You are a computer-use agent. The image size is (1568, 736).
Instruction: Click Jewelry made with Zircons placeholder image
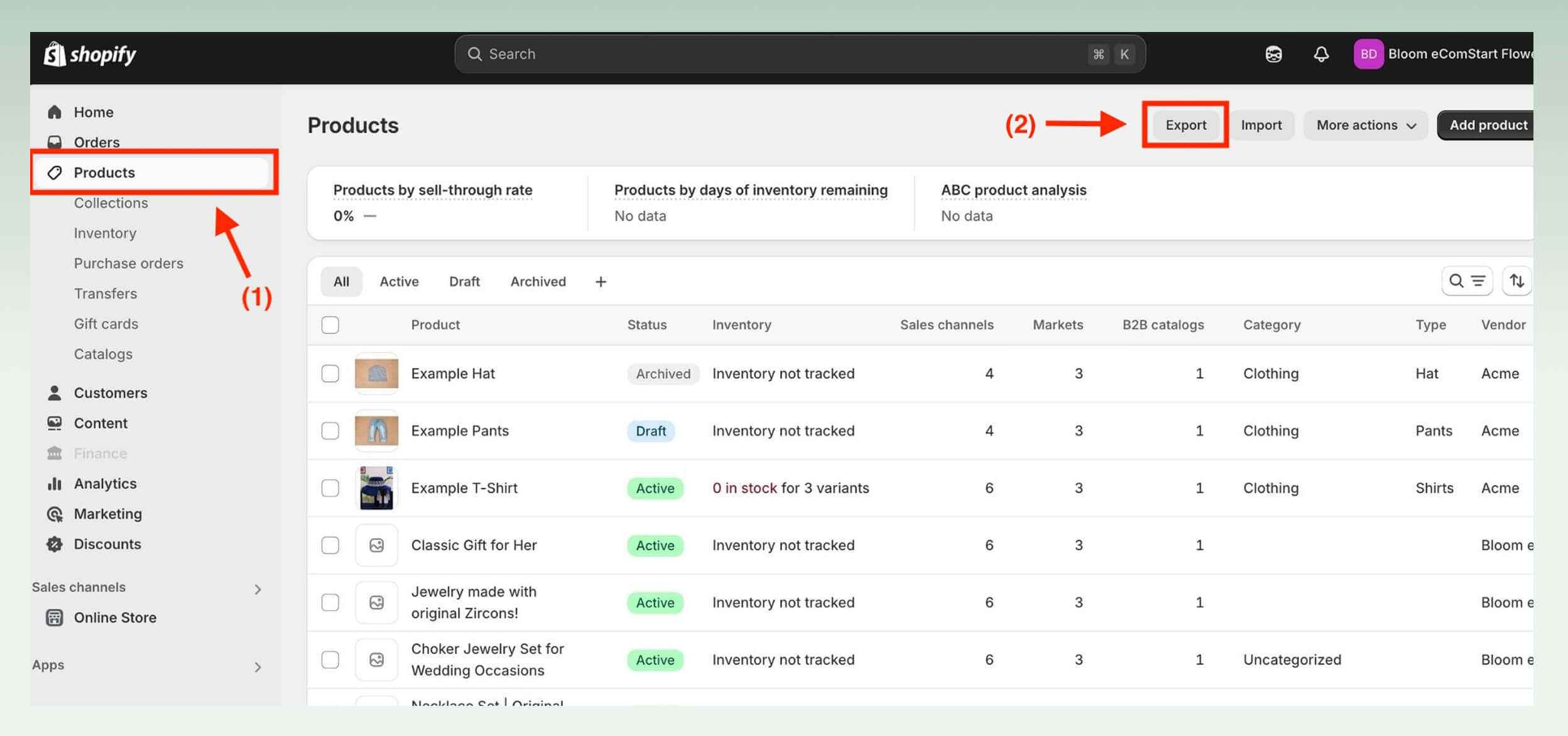[376, 602]
